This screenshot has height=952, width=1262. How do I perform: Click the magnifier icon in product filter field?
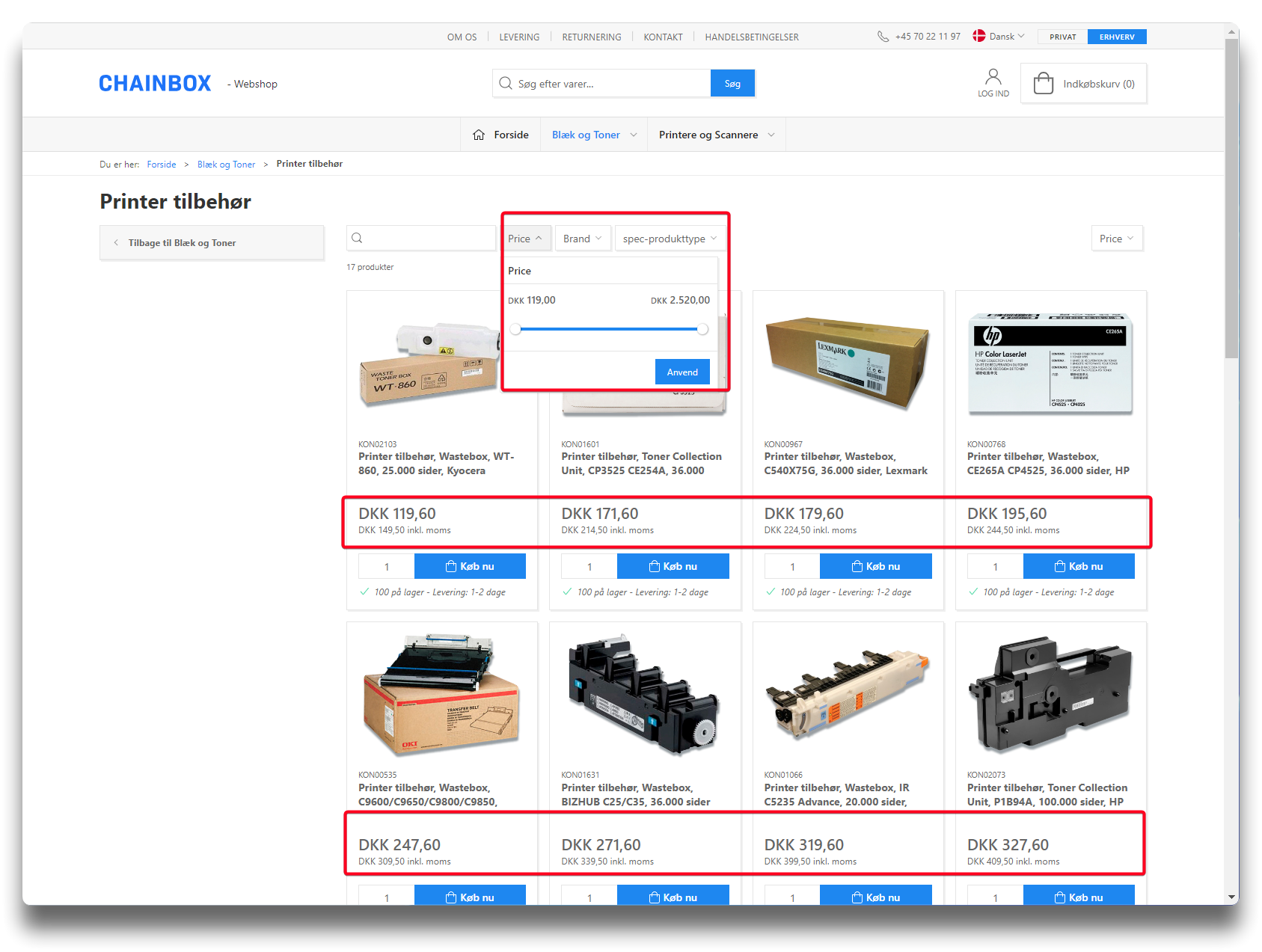(x=358, y=238)
